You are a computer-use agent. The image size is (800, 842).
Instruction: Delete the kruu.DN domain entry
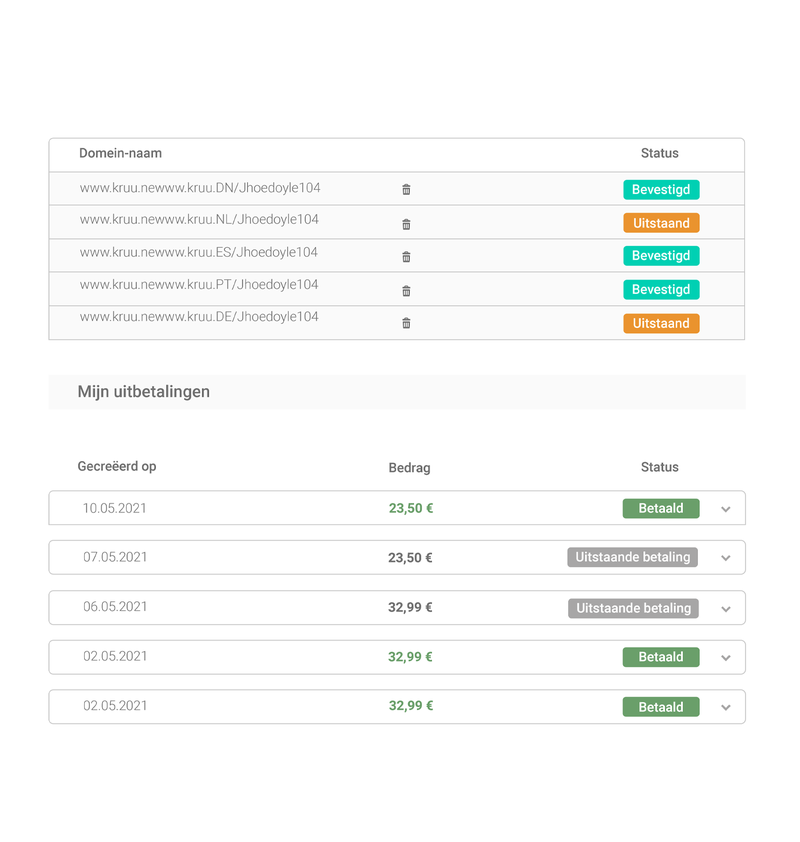point(406,189)
